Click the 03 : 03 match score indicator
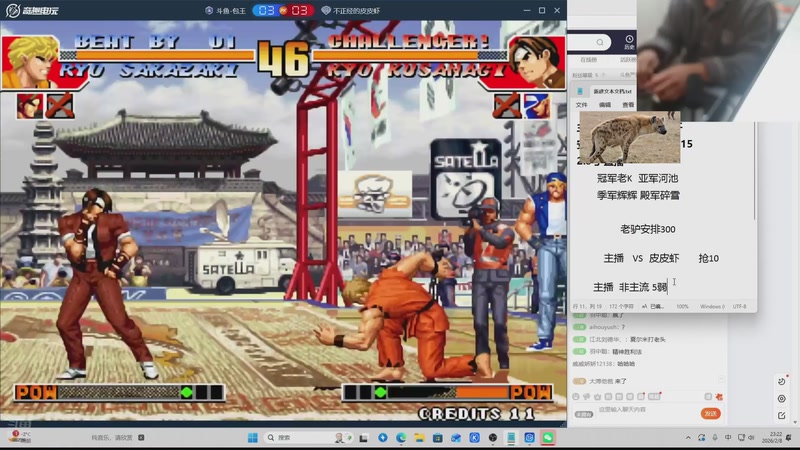 point(283,10)
